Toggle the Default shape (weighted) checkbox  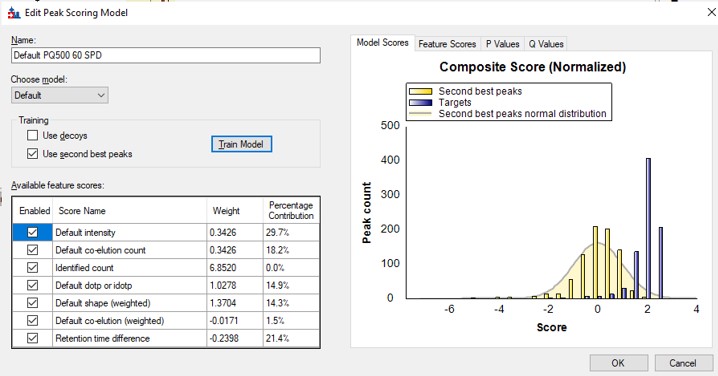click(32, 303)
